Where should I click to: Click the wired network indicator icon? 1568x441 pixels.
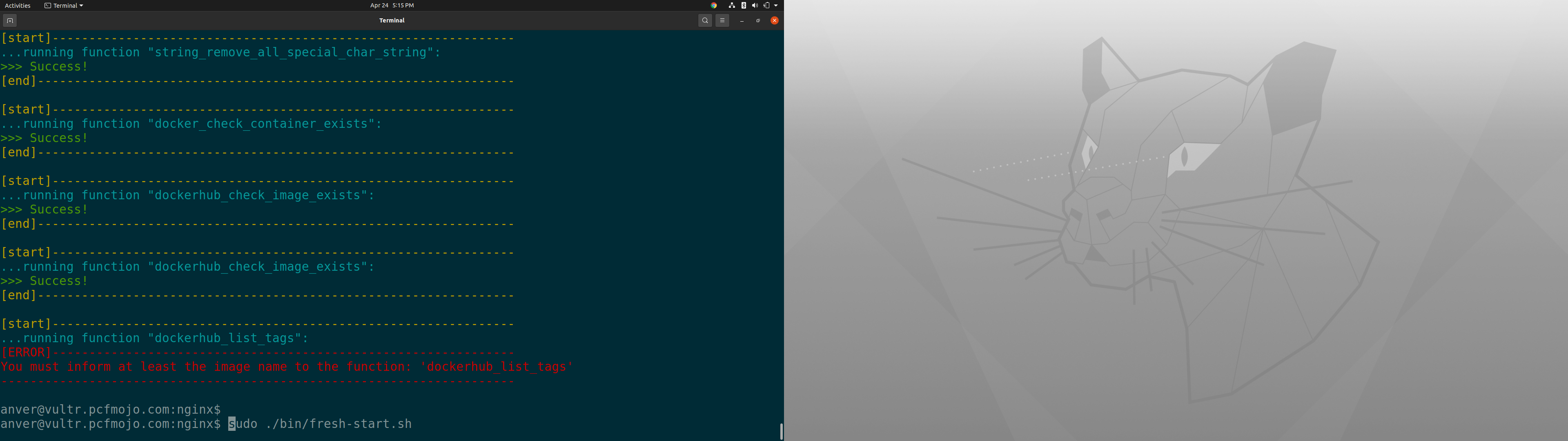tap(732, 5)
